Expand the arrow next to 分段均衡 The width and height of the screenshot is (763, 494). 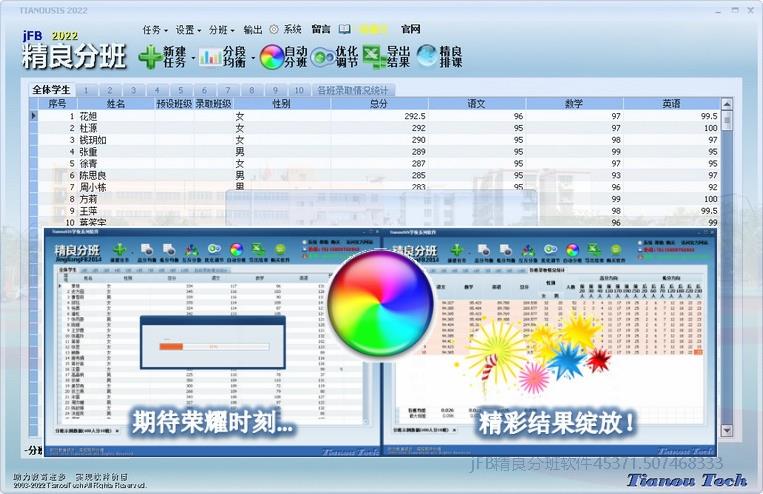tap(253, 58)
